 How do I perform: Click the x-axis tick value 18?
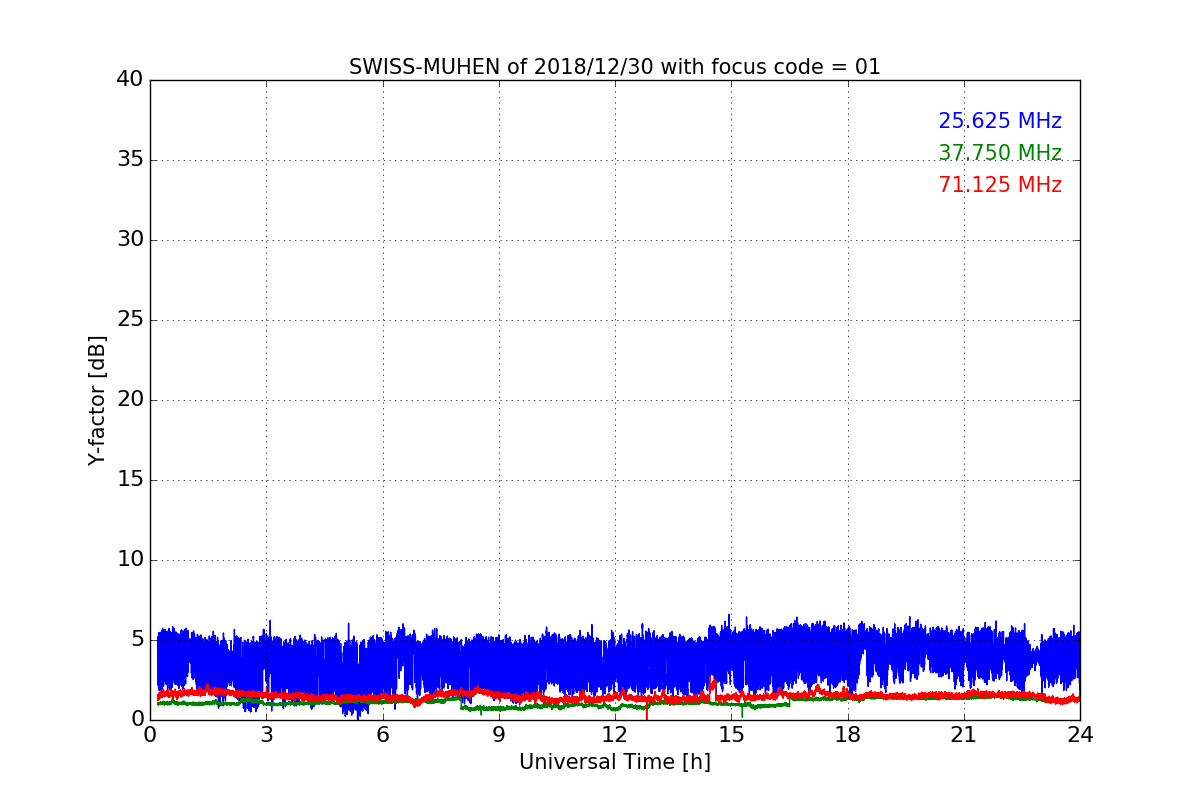pos(848,735)
